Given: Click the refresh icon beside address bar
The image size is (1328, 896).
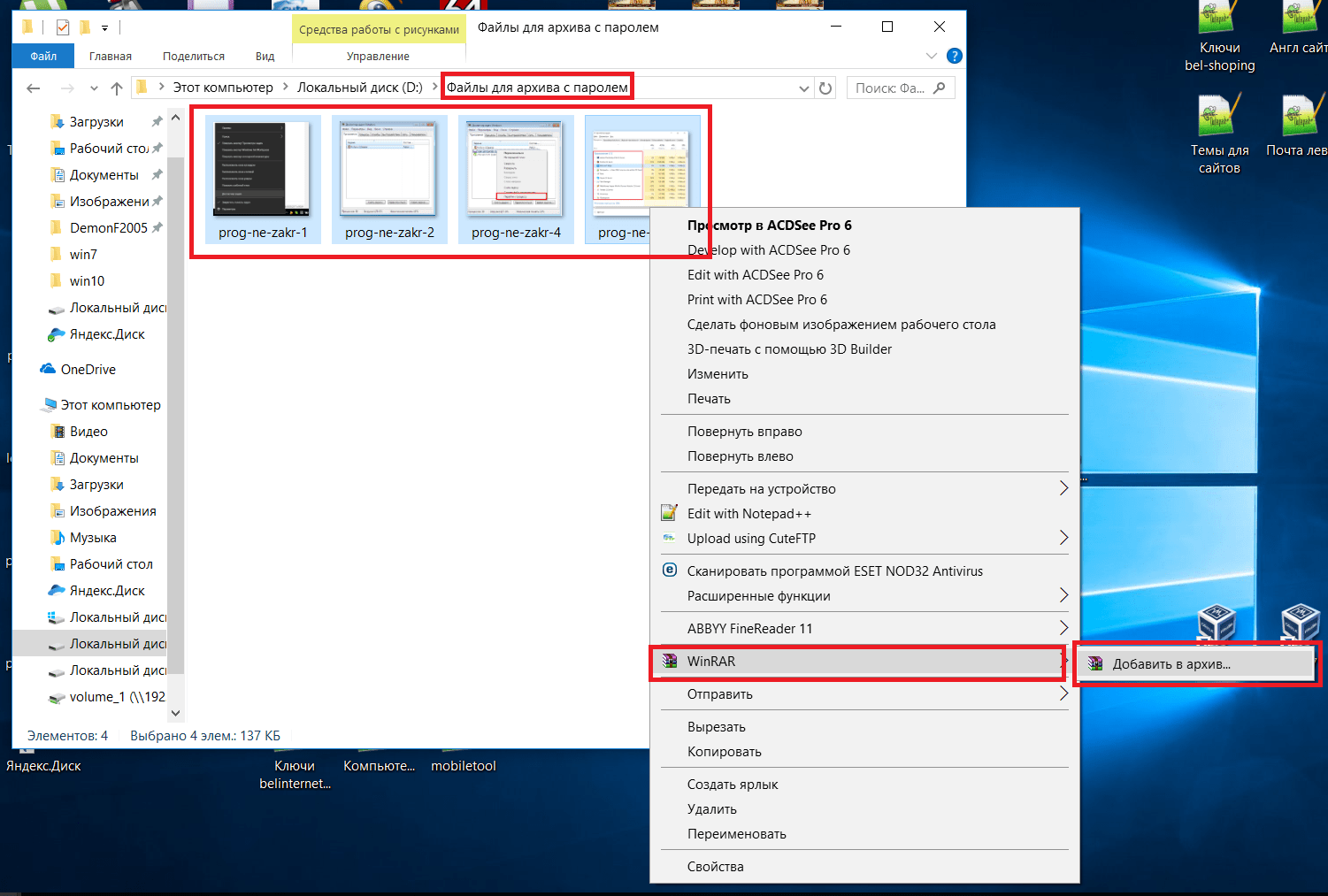Looking at the screenshot, I should 825,88.
